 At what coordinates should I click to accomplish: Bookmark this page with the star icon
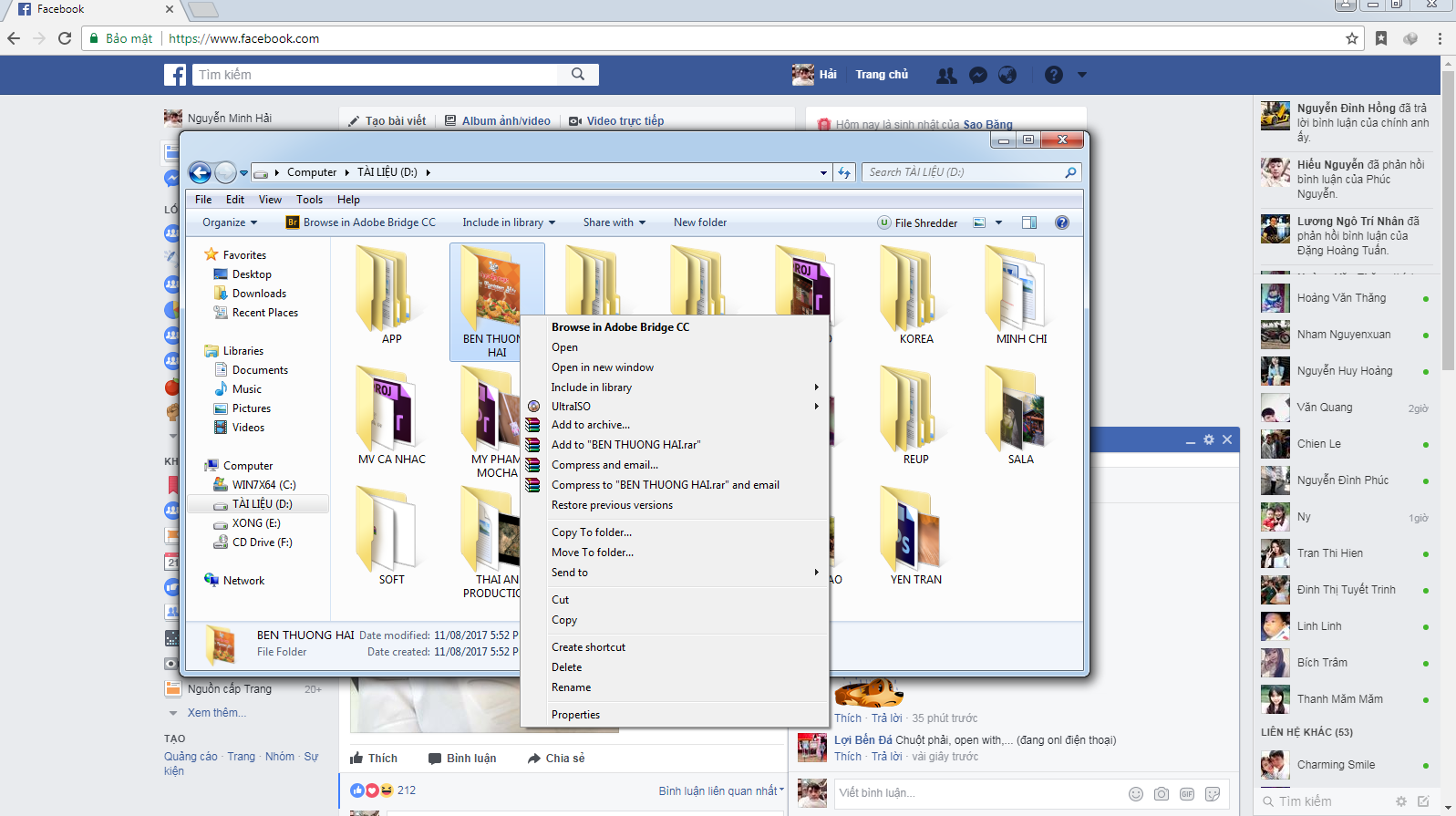(1352, 38)
